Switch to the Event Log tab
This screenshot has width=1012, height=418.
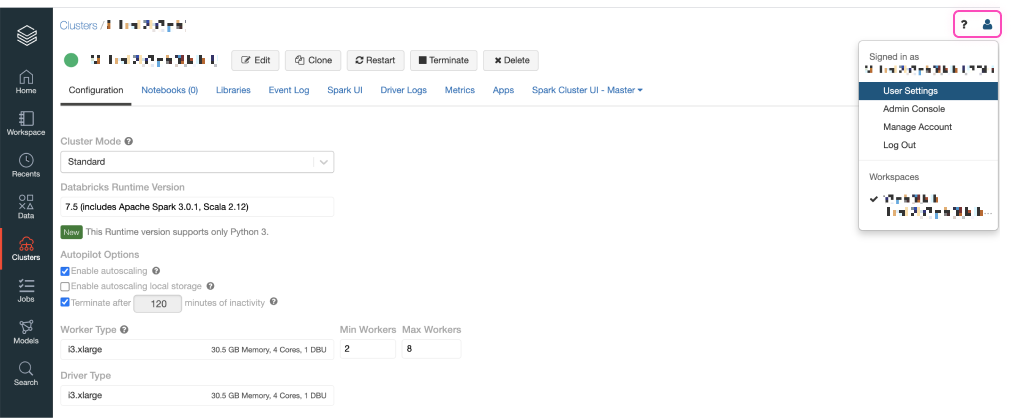[x=288, y=90]
